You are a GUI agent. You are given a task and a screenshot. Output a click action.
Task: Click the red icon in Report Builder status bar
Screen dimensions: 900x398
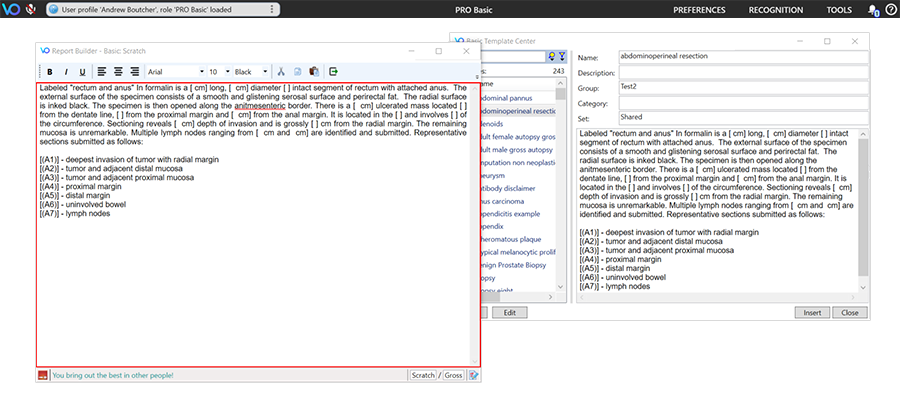click(x=42, y=375)
